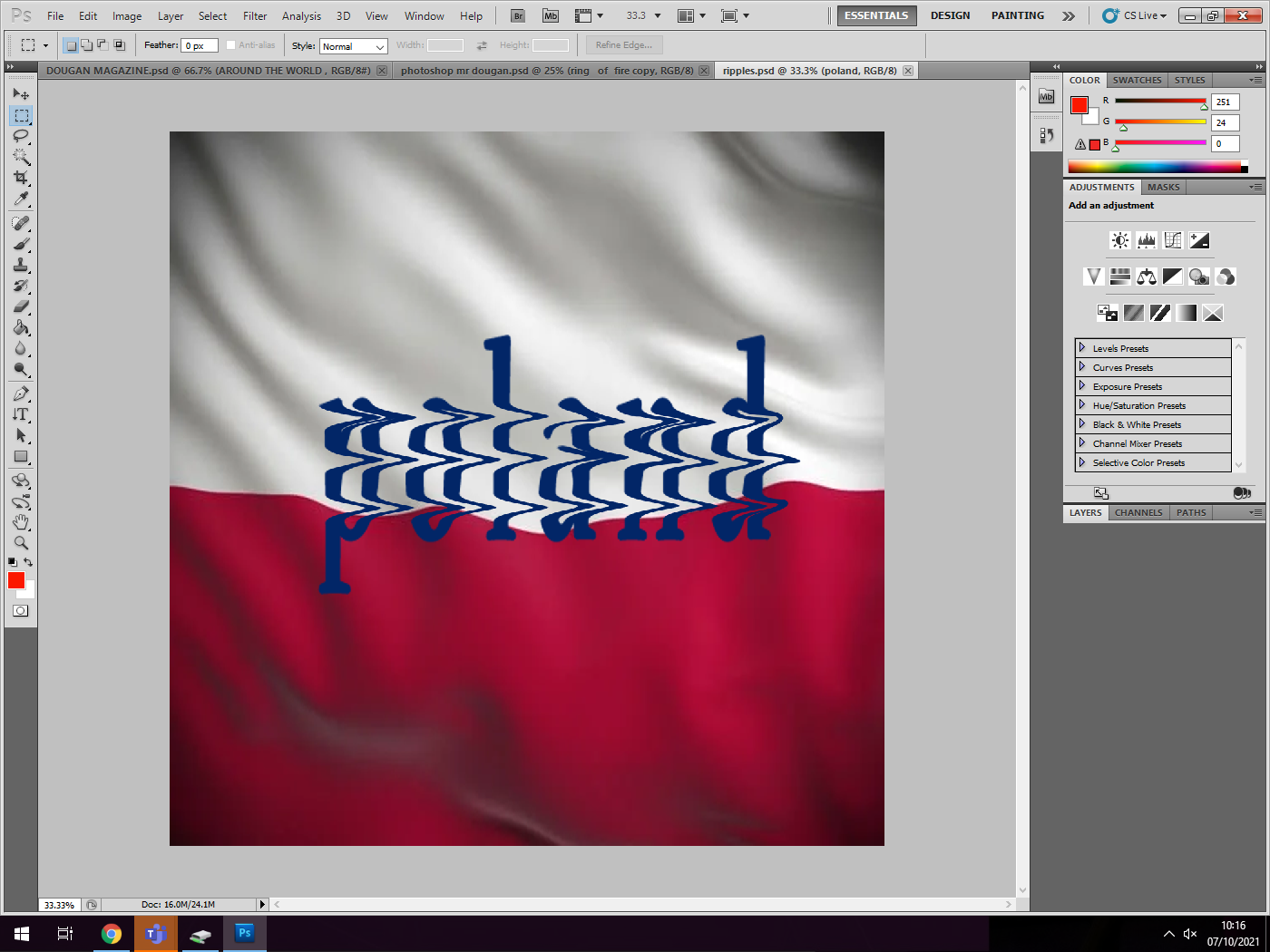1270x952 pixels.
Task: Click the Refine Edge button
Action: click(x=624, y=45)
